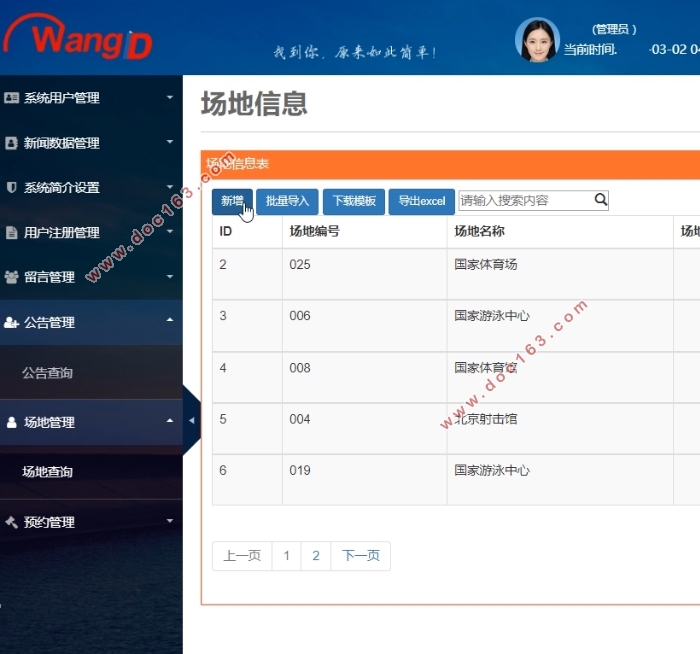Viewport: 700px width, 654px height.
Task: Expand the 预约管理 dropdown arrow
Action: 170,521
